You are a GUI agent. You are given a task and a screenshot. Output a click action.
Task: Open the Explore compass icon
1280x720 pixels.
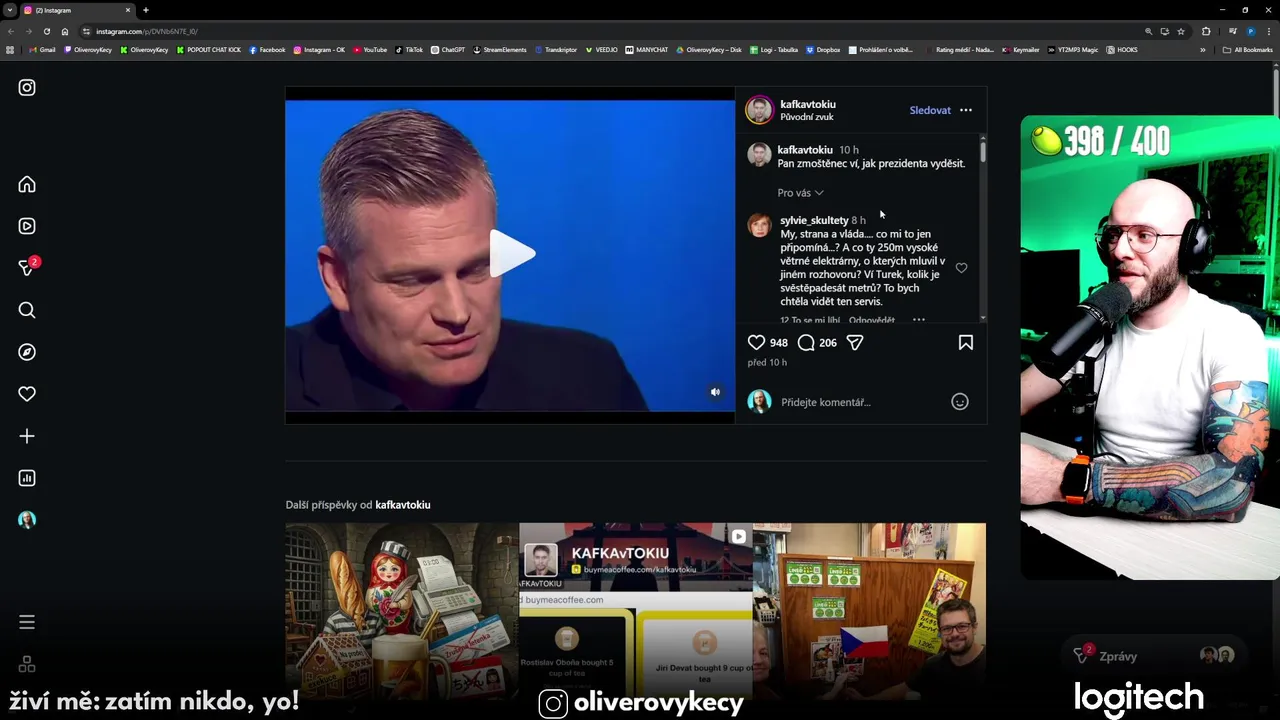27,352
